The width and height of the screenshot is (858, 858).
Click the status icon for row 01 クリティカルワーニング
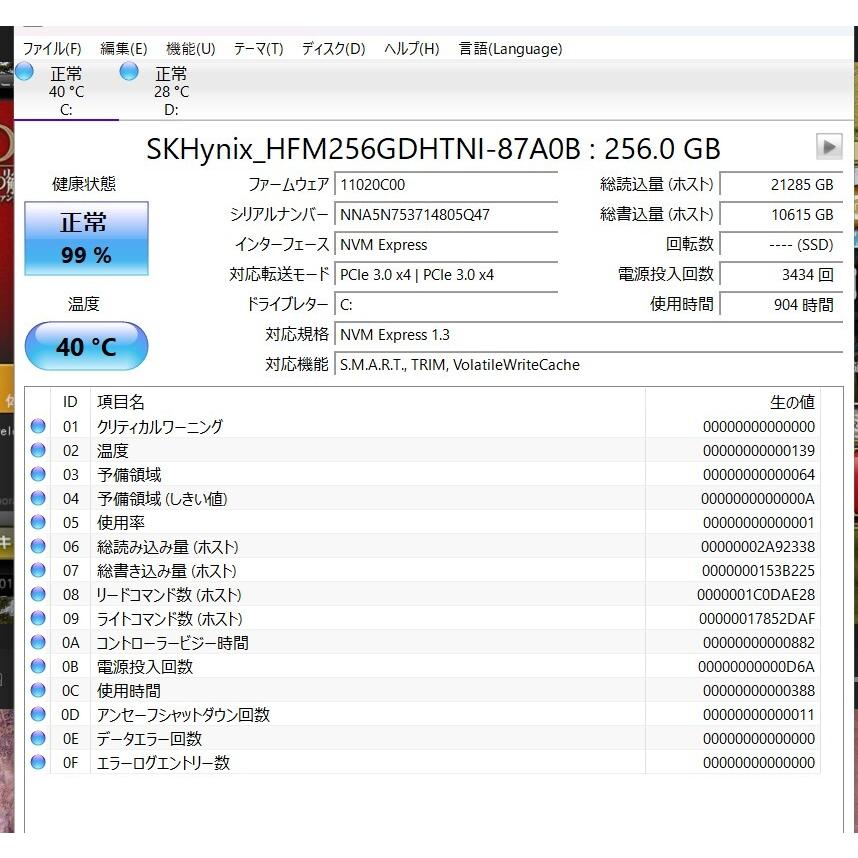pyautogui.click(x=38, y=426)
